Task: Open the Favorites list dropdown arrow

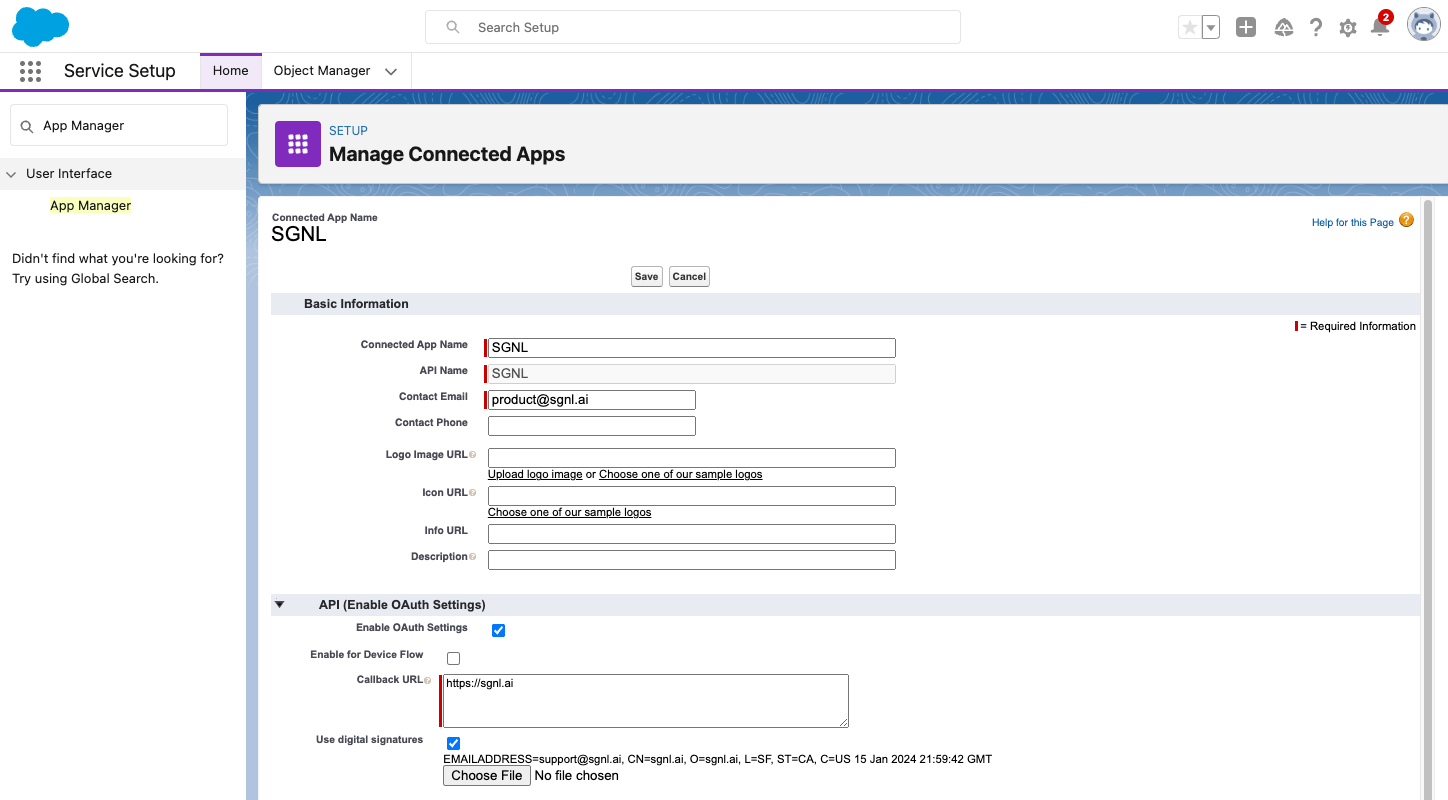Action: [x=1210, y=27]
